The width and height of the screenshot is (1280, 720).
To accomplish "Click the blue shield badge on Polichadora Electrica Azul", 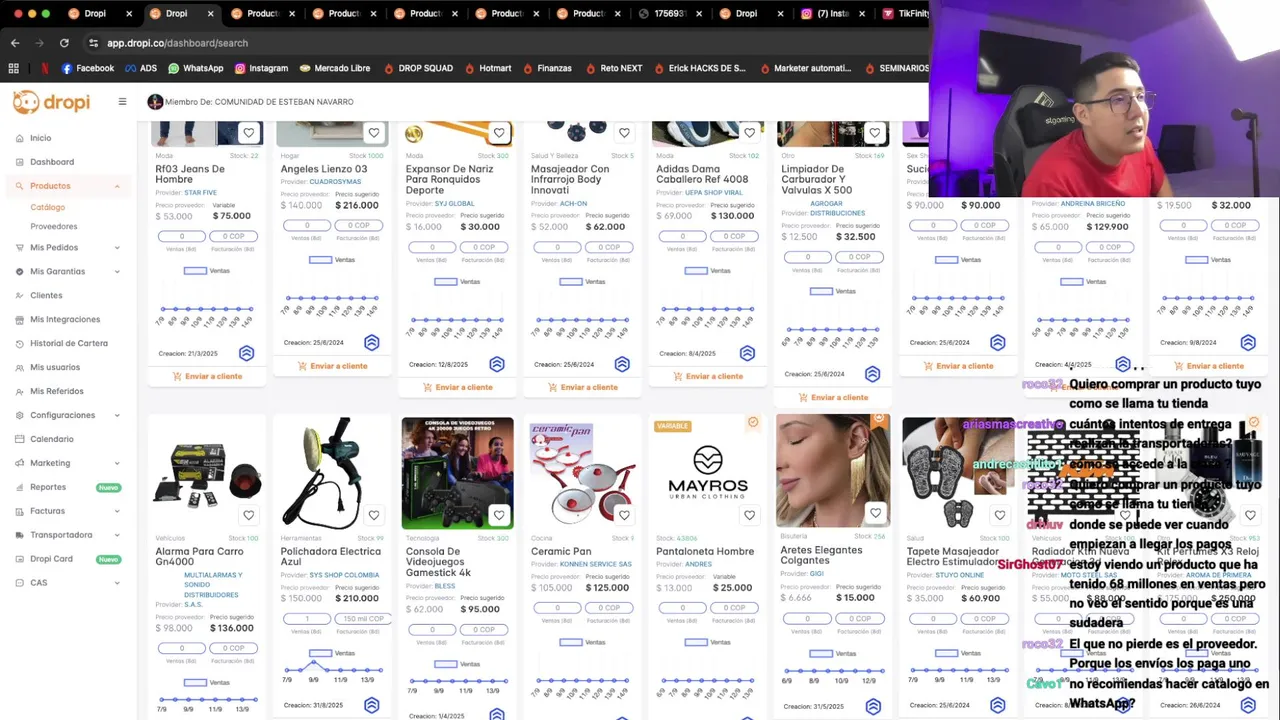I will pyautogui.click(x=372, y=705).
